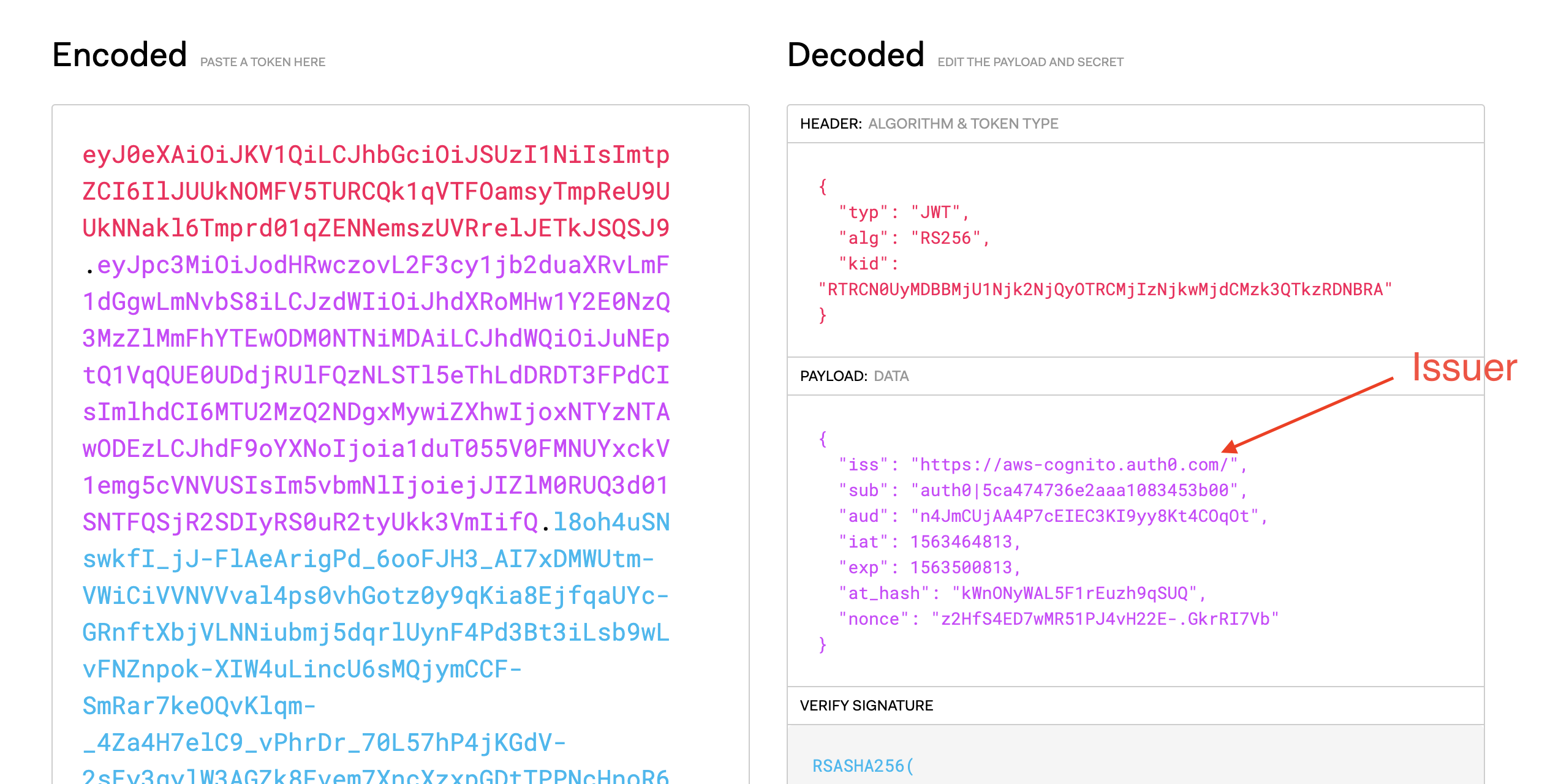Viewport: 1561px width, 784px height.
Task: Click the VERIFY SIGNATURE section title
Action: [x=866, y=706]
